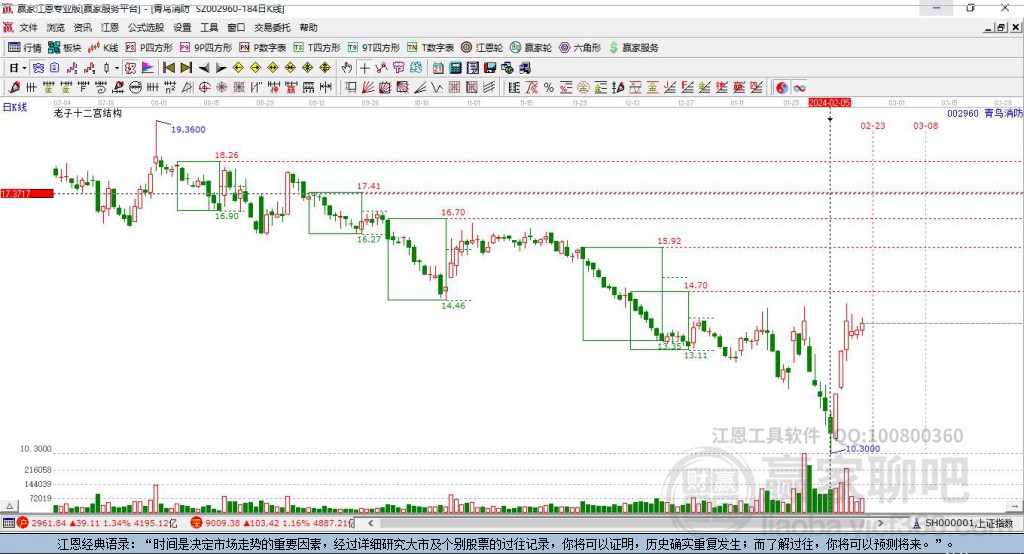Open the 工具 menu
1024x554 pixels.
pyautogui.click(x=209, y=27)
